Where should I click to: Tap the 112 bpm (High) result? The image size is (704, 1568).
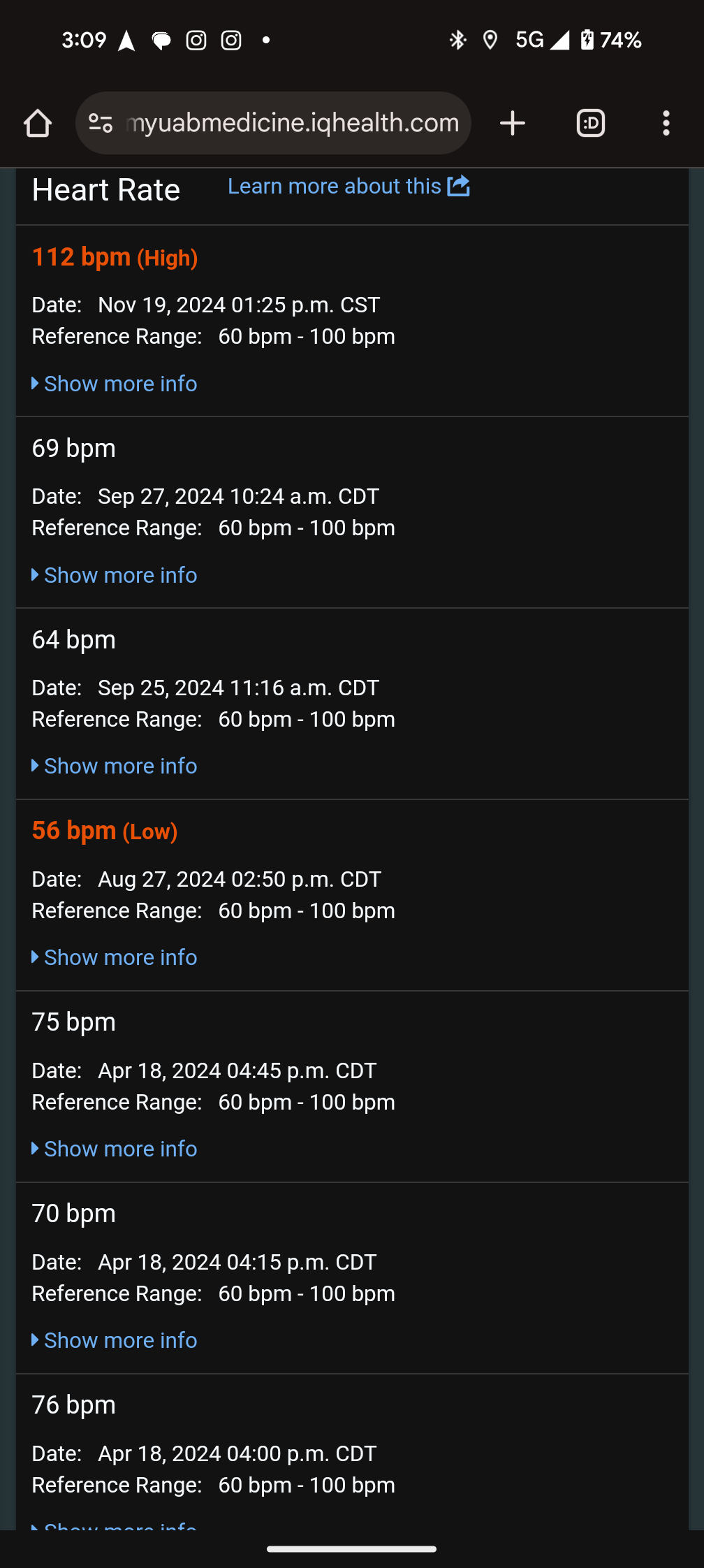(115, 258)
